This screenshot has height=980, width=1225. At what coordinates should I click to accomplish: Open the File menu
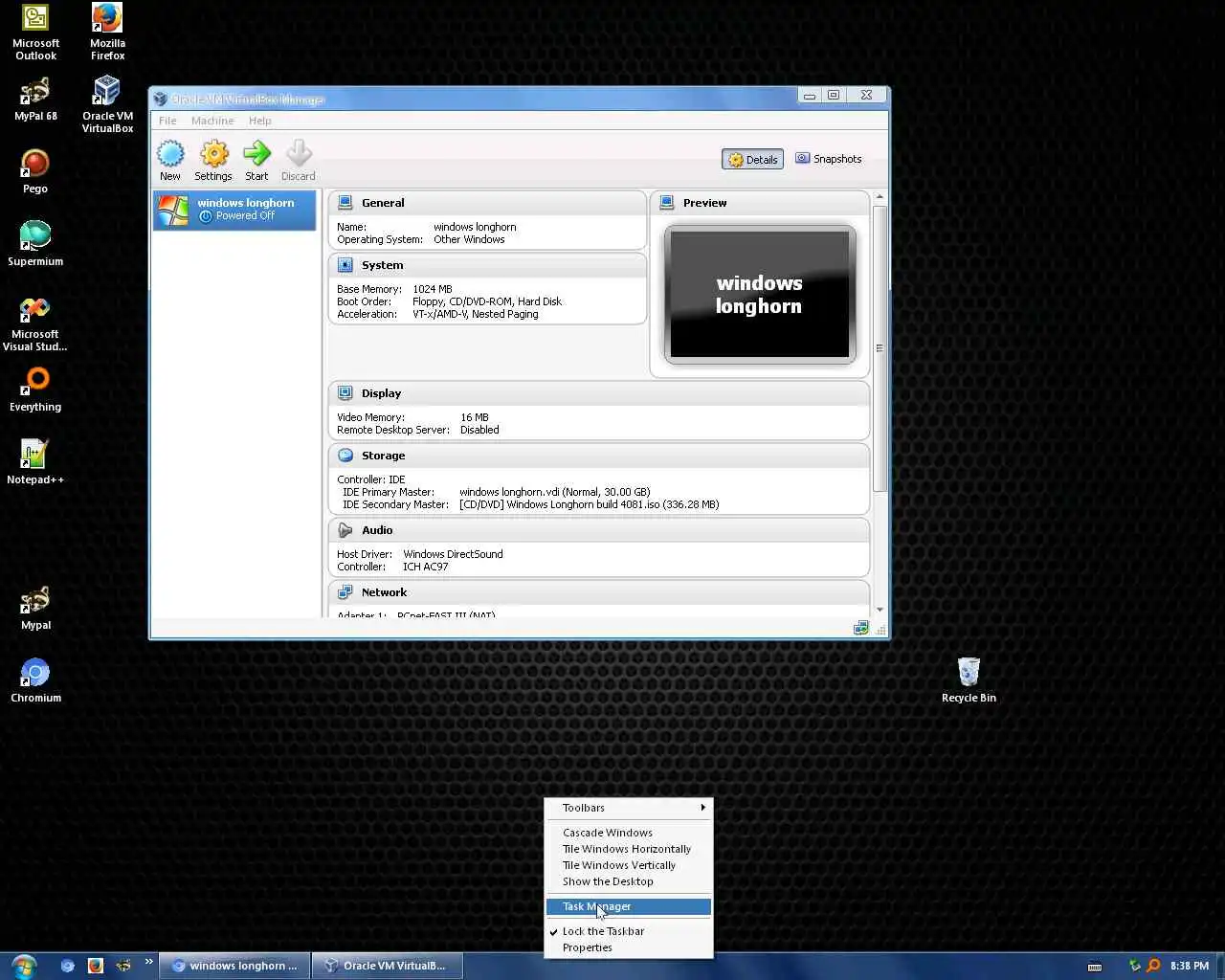(x=167, y=121)
